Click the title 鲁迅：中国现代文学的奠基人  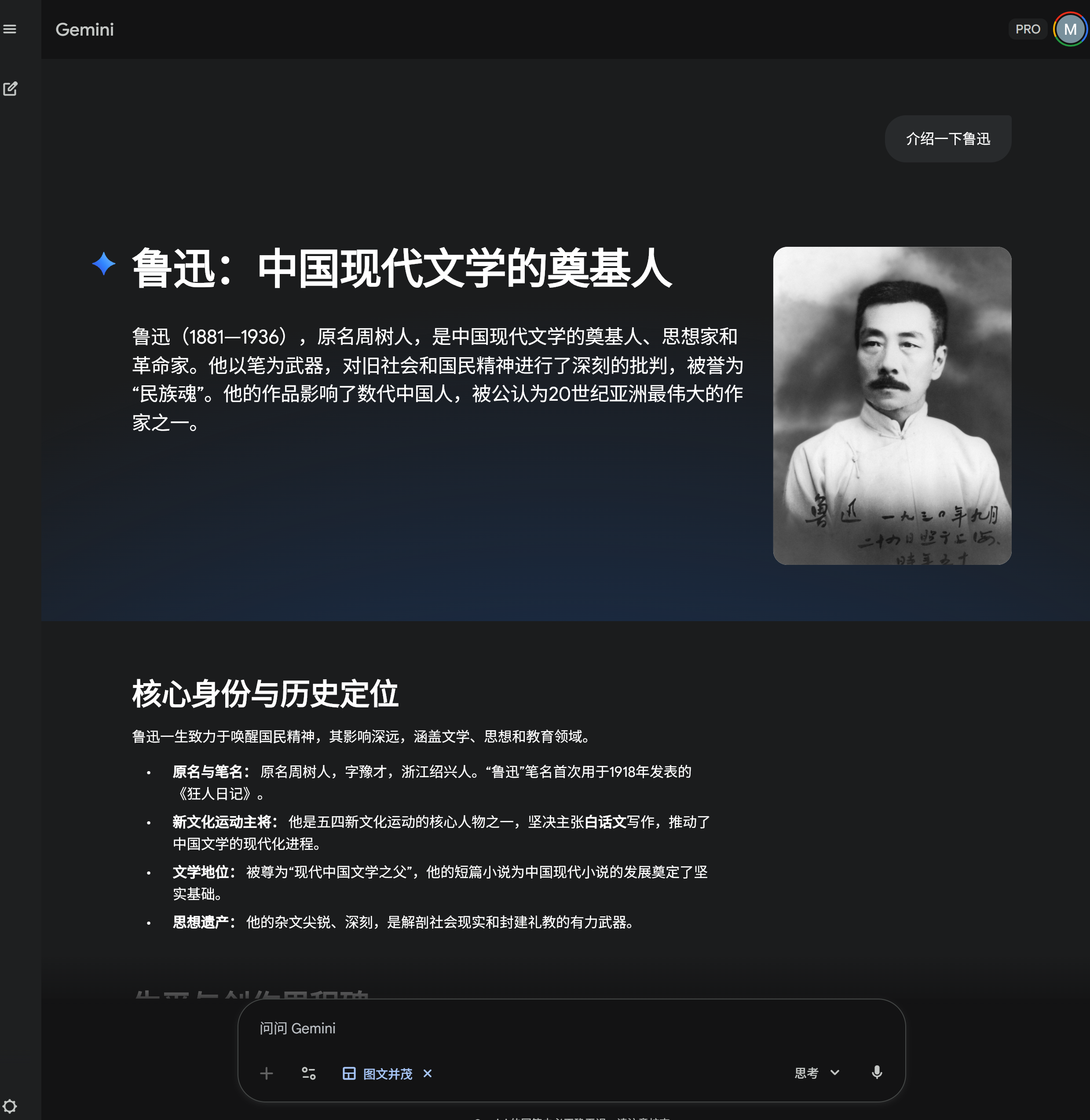point(402,268)
